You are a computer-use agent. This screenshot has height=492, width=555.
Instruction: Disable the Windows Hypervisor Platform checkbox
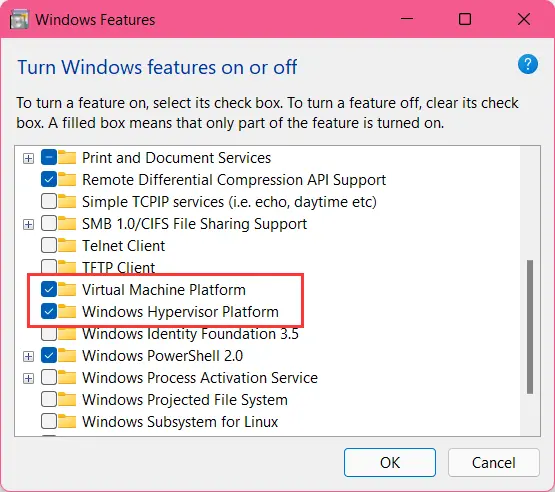(x=49, y=311)
